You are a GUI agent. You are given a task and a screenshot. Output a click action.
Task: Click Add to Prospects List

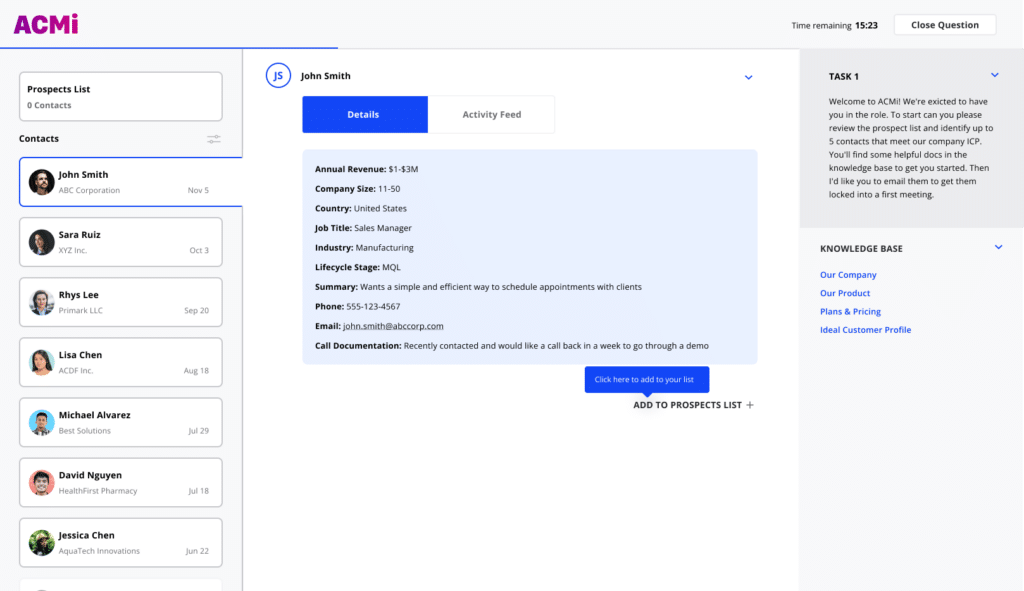coord(694,405)
